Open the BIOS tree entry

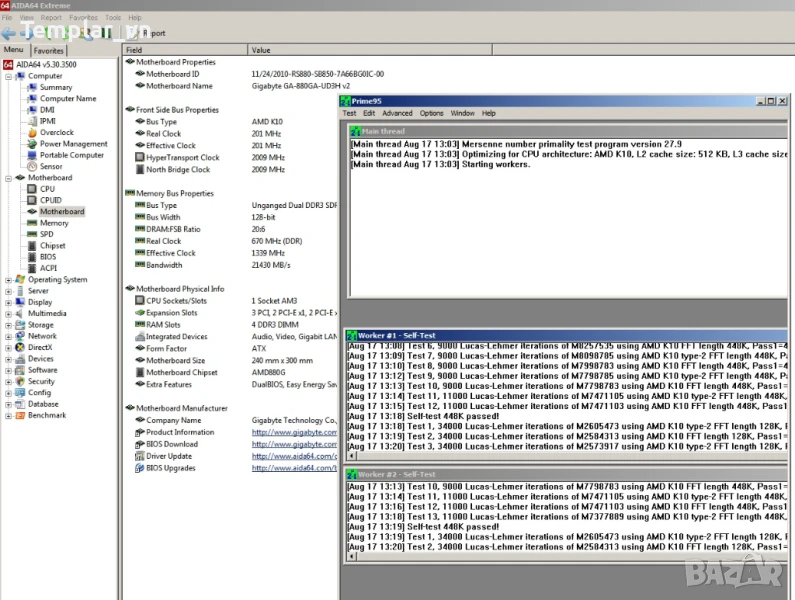[48, 257]
